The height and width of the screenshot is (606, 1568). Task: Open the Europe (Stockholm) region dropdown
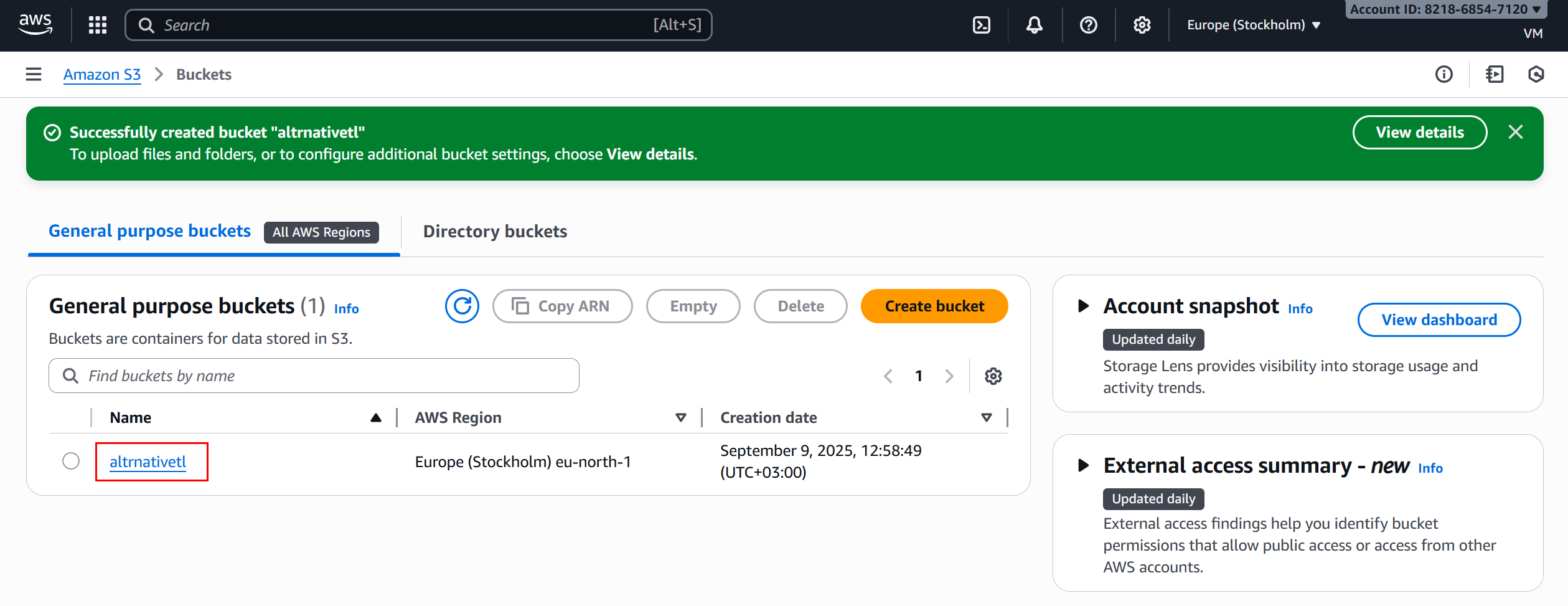[x=1253, y=25]
